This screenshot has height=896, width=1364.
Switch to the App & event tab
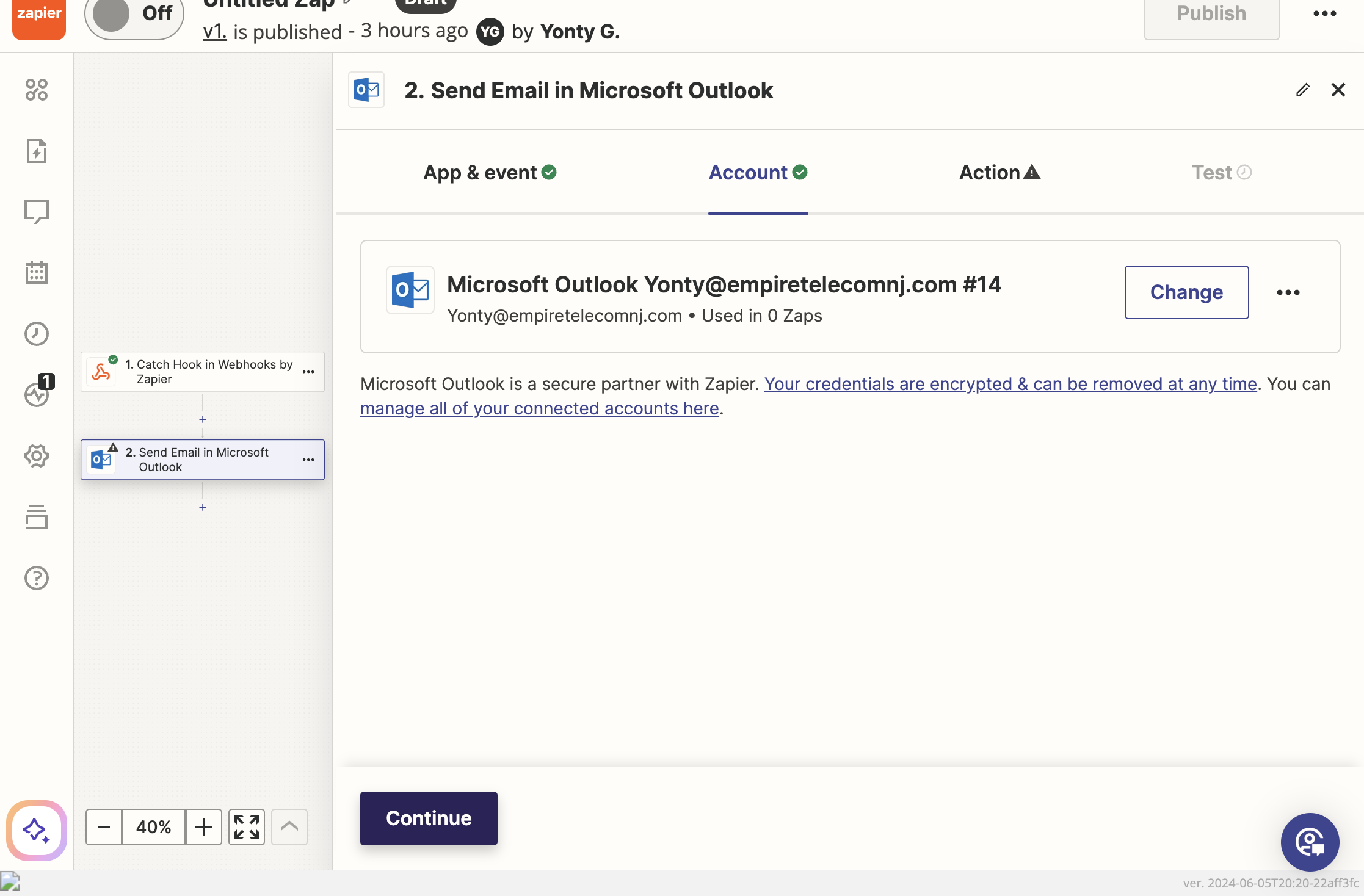[490, 173]
